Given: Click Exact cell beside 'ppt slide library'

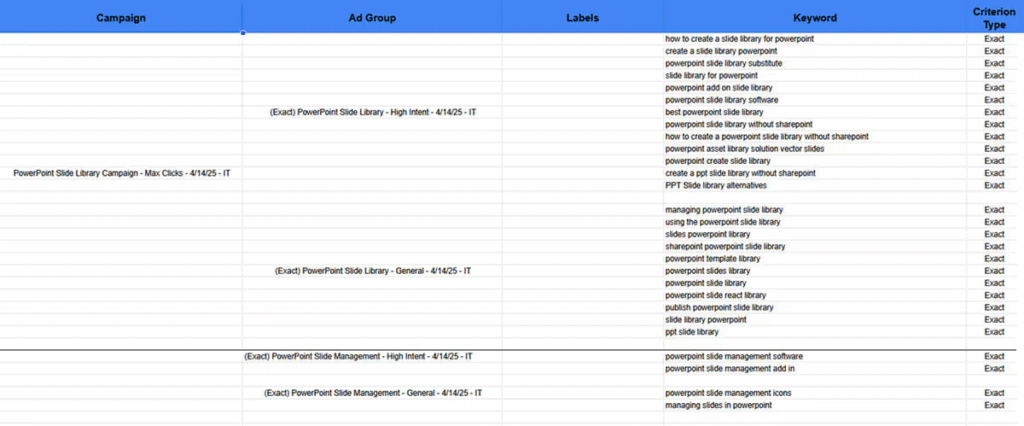Looking at the screenshot, I should tap(994, 332).
